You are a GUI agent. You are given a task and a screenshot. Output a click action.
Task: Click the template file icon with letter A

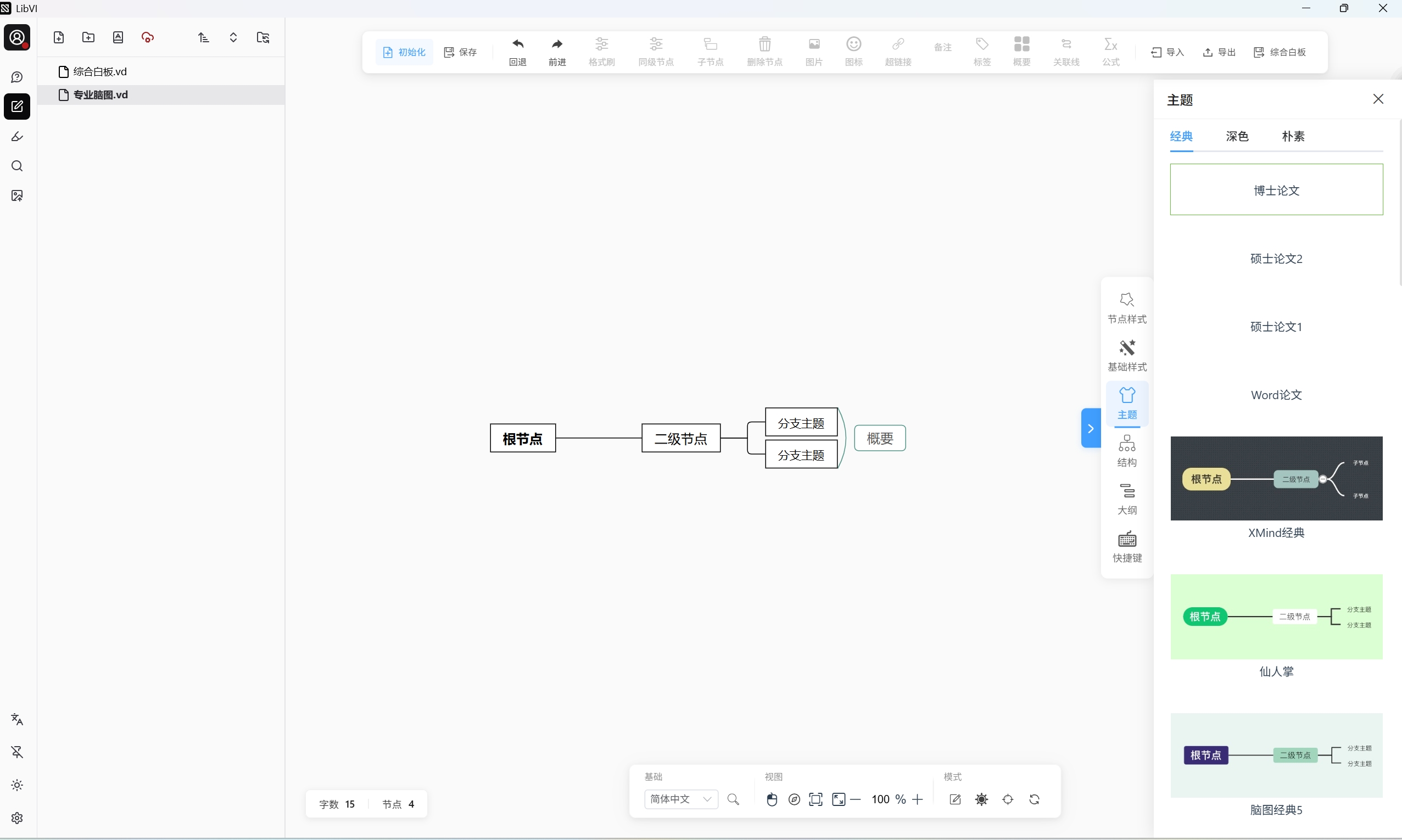(118, 37)
